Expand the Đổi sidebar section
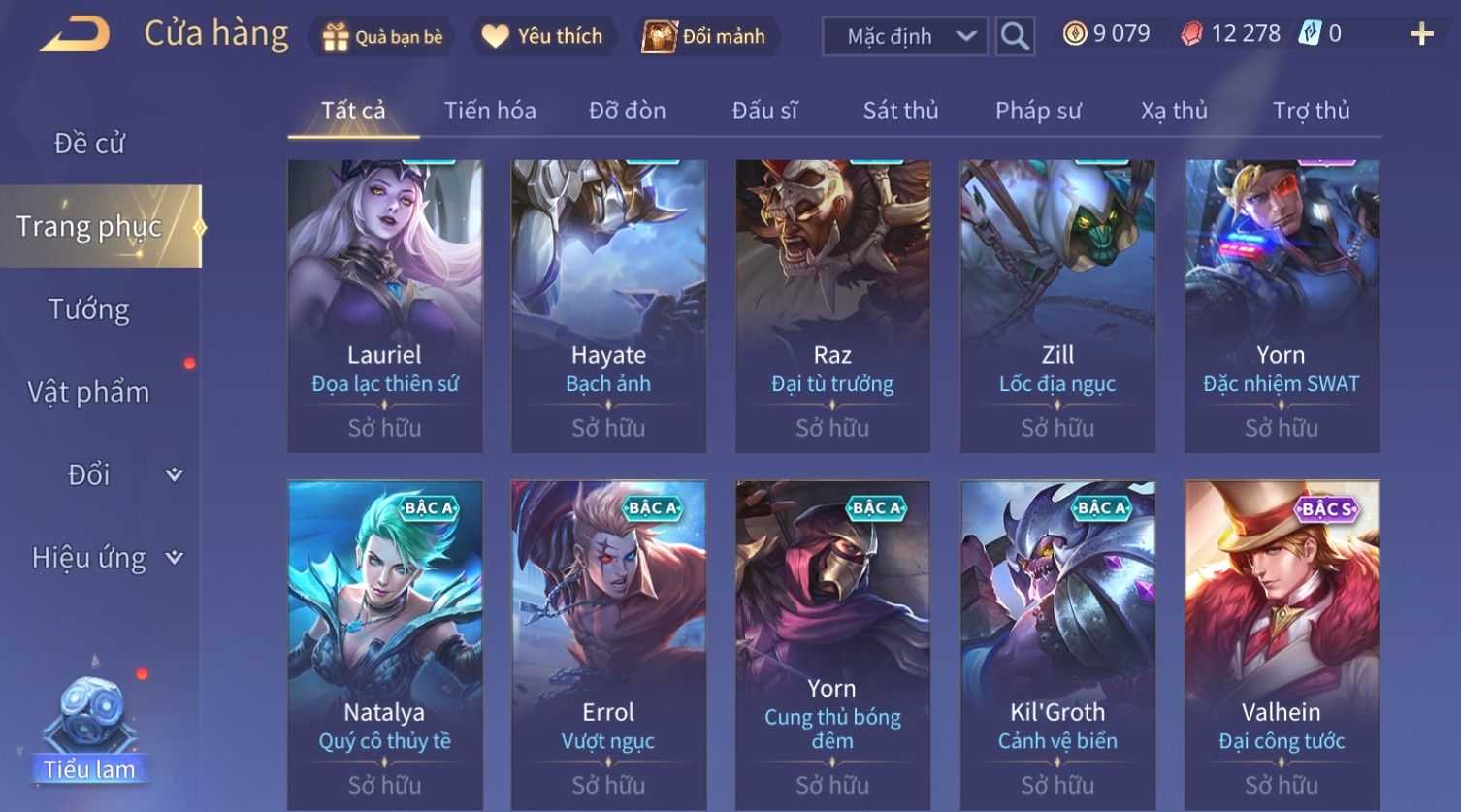Image resolution: width=1461 pixels, height=812 pixels. click(174, 474)
